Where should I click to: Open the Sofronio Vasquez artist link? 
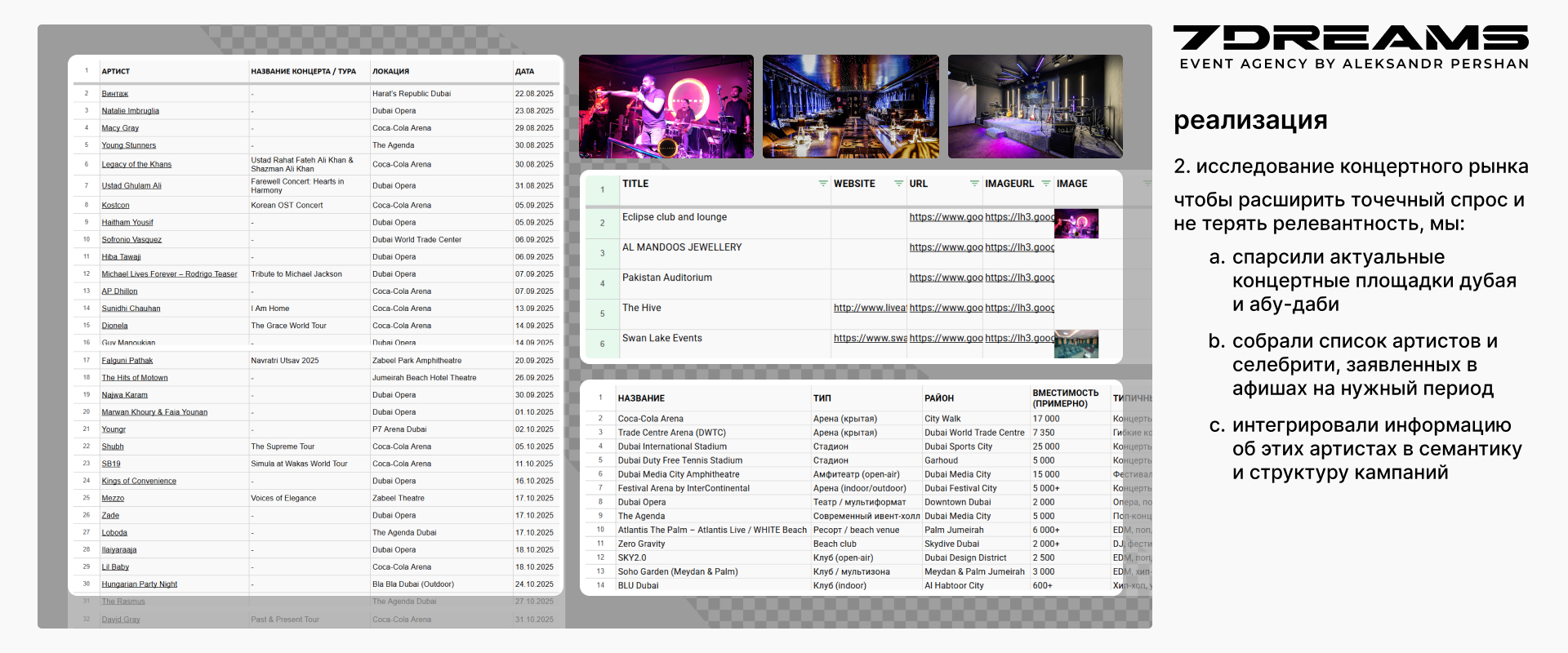point(131,240)
